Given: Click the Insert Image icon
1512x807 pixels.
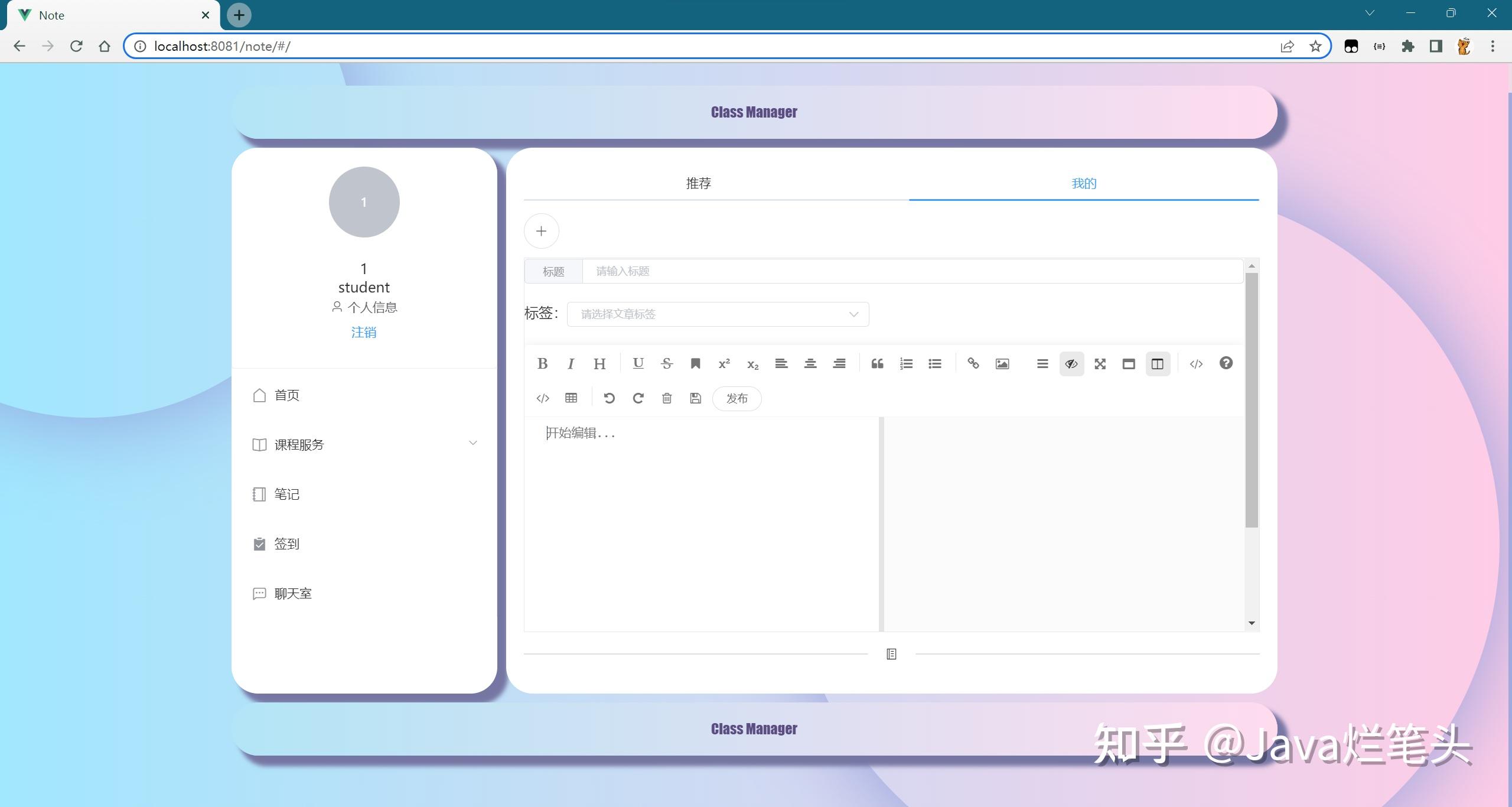Looking at the screenshot, I should point(1001,363).
